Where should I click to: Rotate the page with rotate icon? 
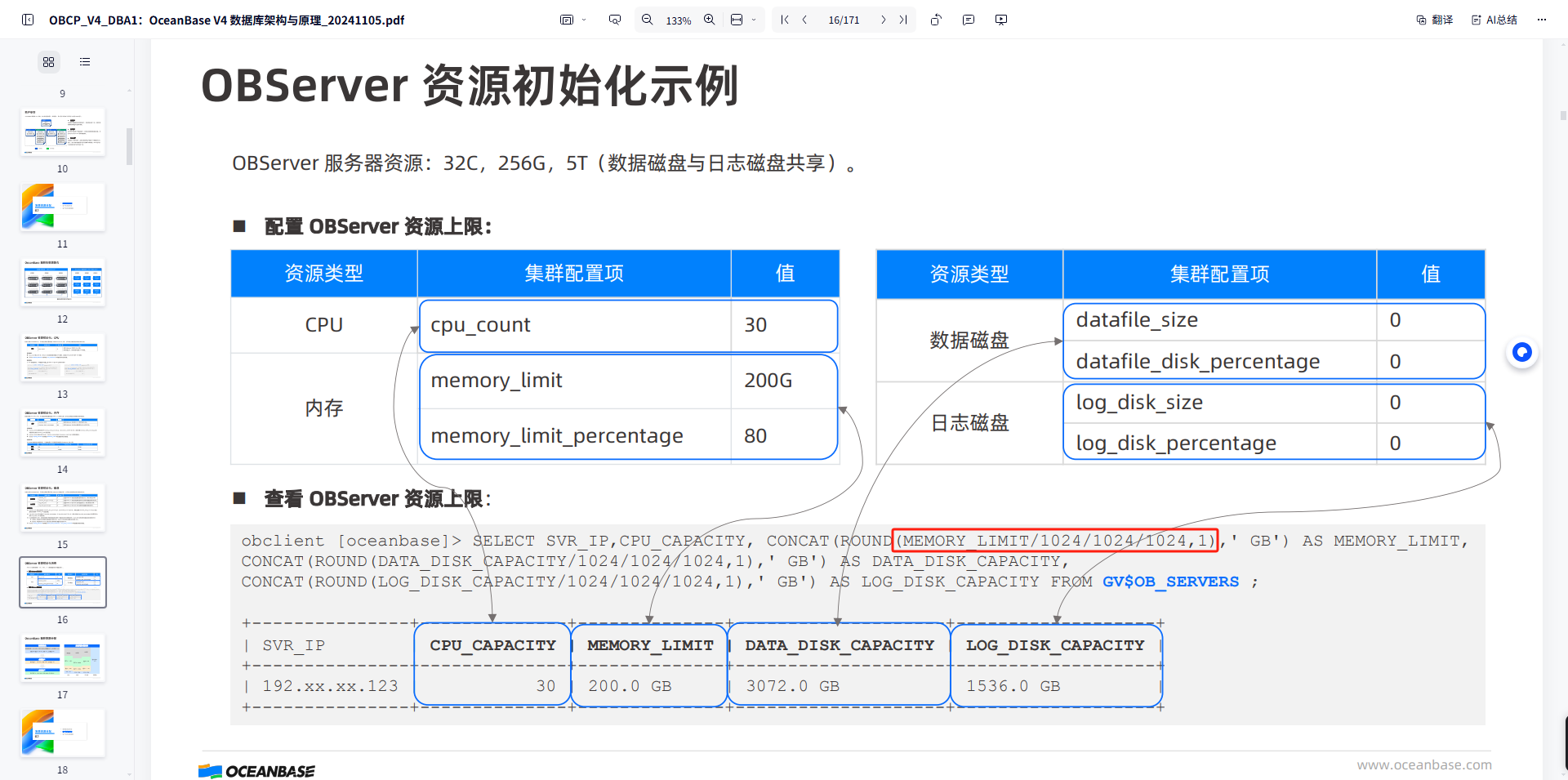pyautogui.click(x=936, y=20)
